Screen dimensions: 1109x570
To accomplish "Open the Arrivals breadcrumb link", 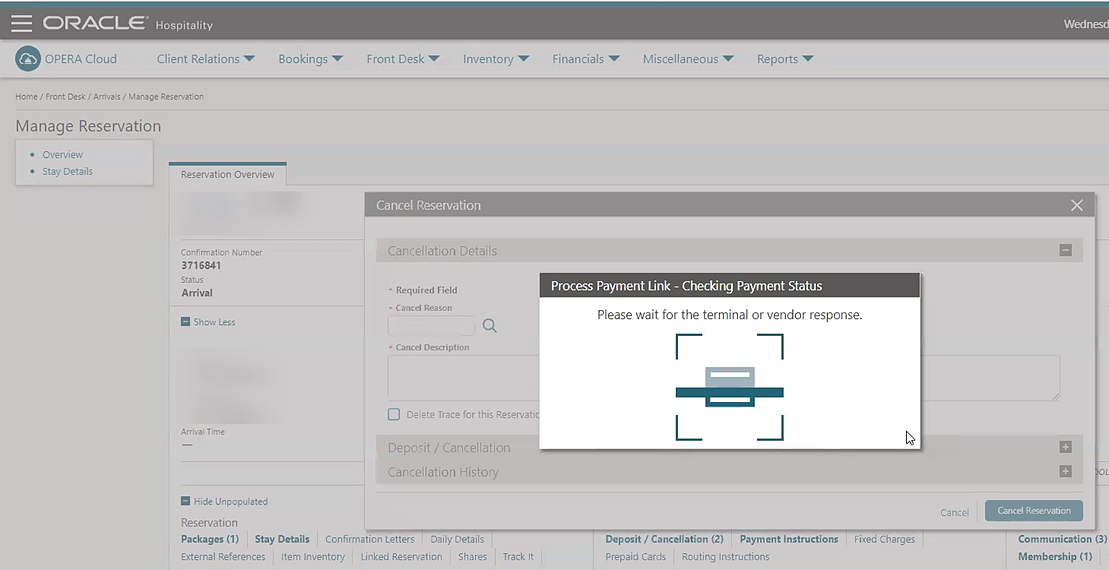I will tap(107, 96).
